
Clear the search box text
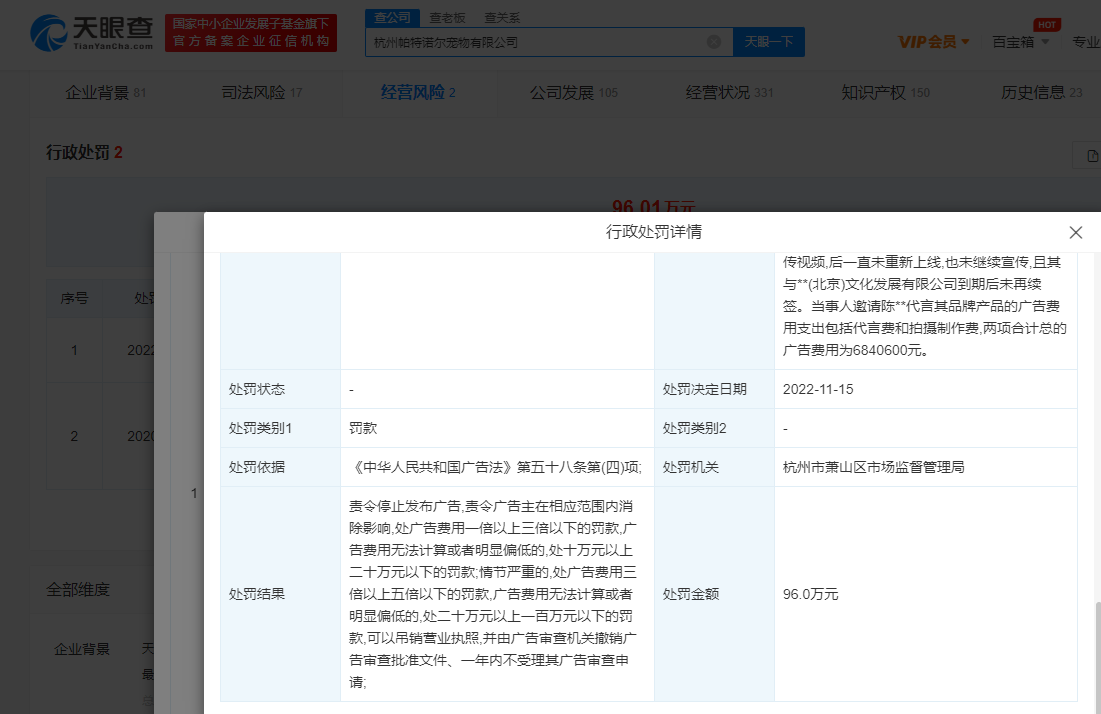coord(714,42)
